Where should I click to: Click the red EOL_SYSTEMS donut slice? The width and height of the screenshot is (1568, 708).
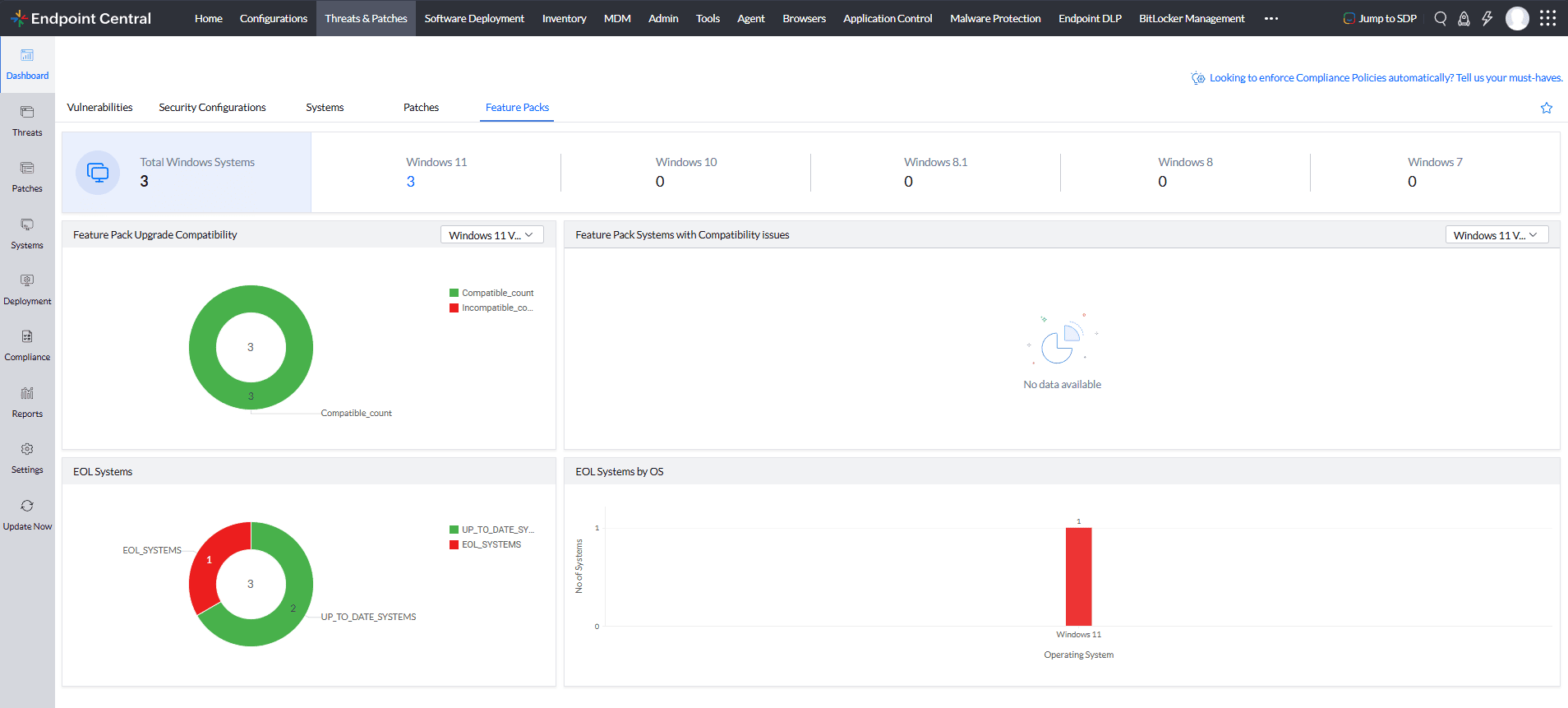tap(210, 558)
